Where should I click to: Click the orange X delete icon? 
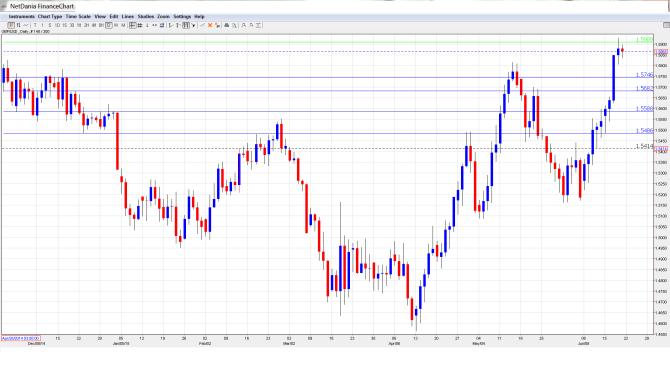tap(210, 26)
